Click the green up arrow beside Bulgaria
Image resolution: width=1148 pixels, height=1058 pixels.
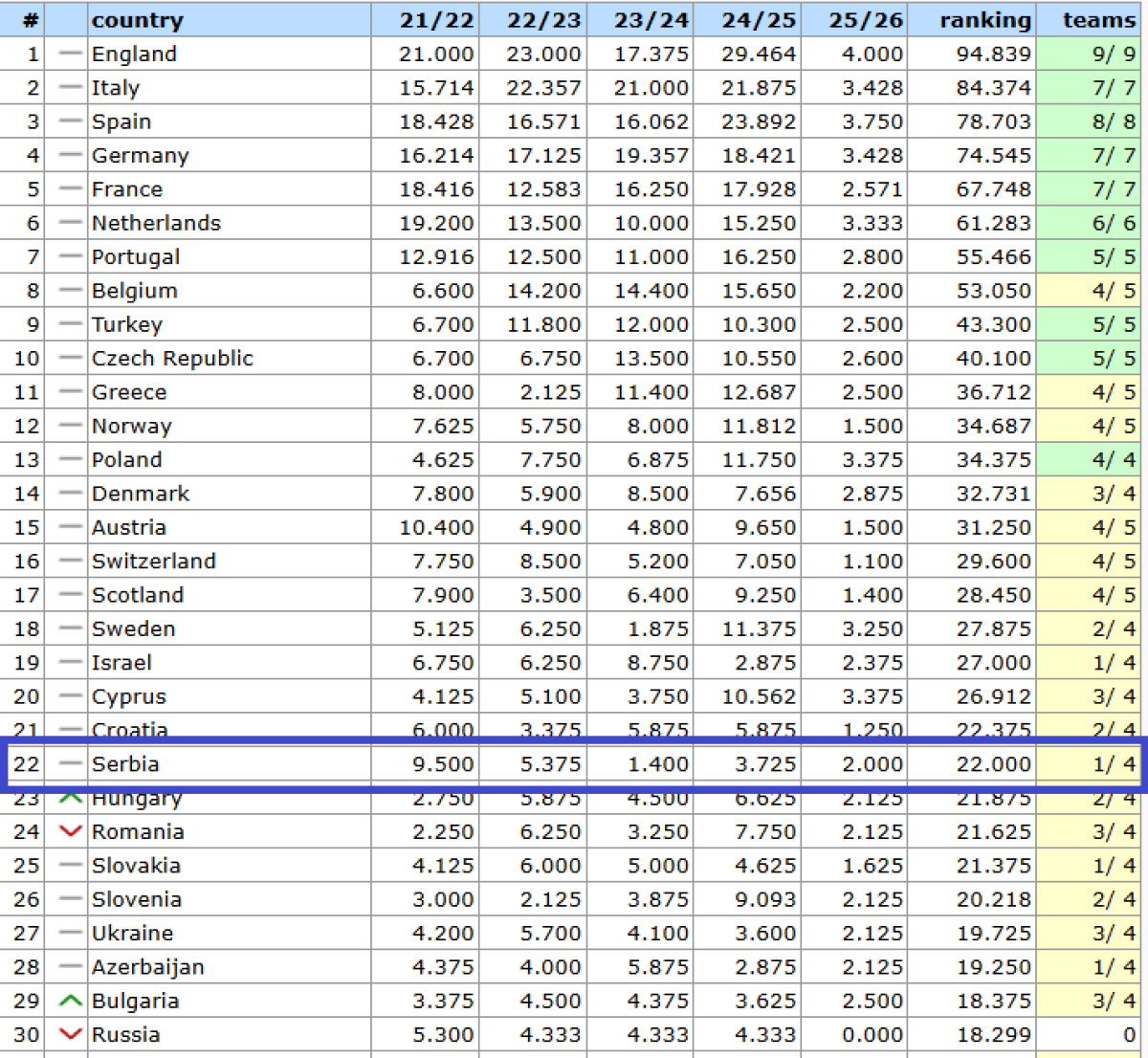click(x=70, y=1001)
